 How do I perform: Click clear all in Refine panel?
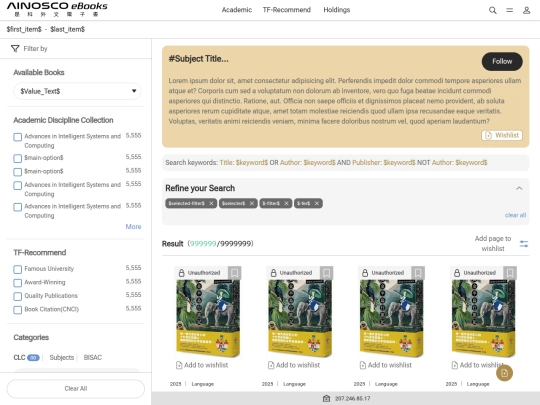(x=515, y=215)
